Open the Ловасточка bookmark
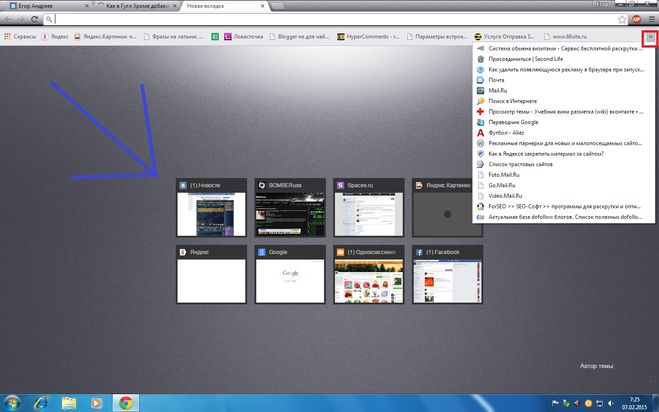 coord(243,37)
